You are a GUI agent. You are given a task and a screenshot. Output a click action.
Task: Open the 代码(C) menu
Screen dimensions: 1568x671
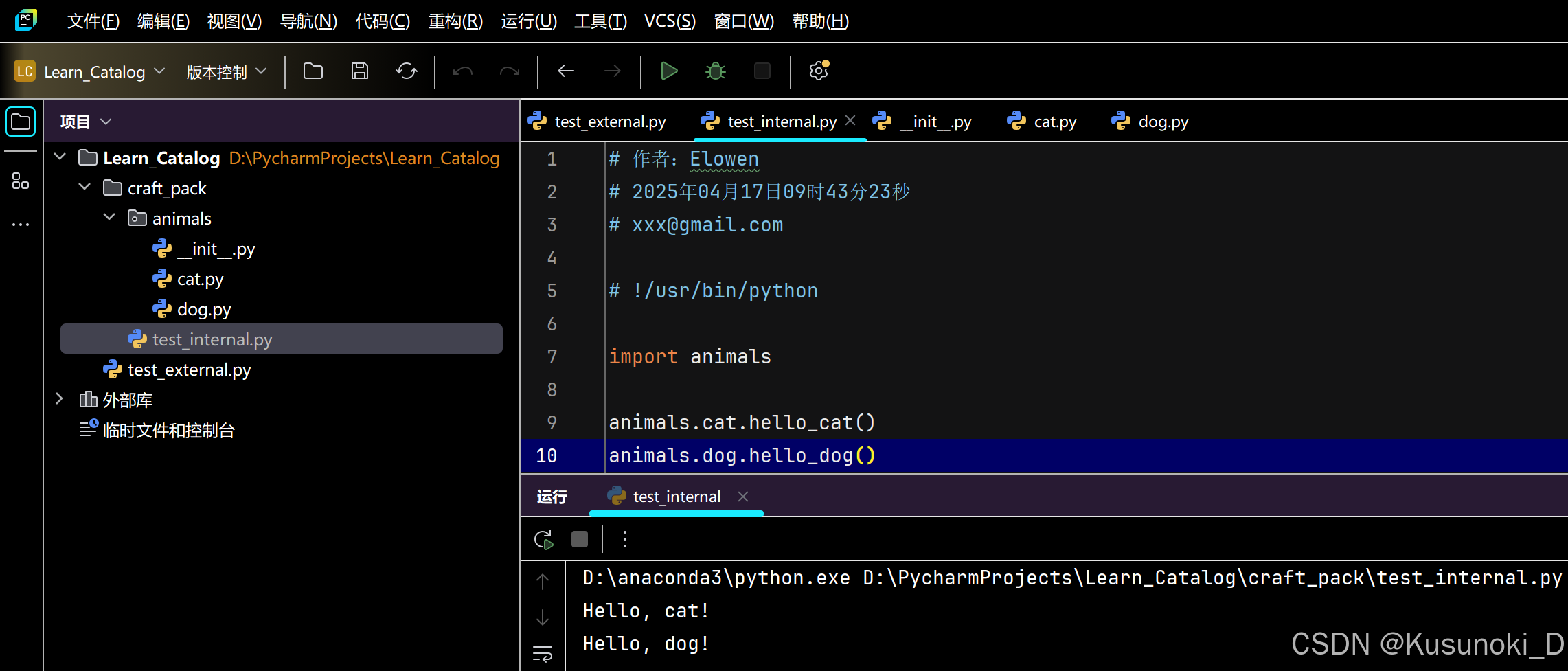383,21
